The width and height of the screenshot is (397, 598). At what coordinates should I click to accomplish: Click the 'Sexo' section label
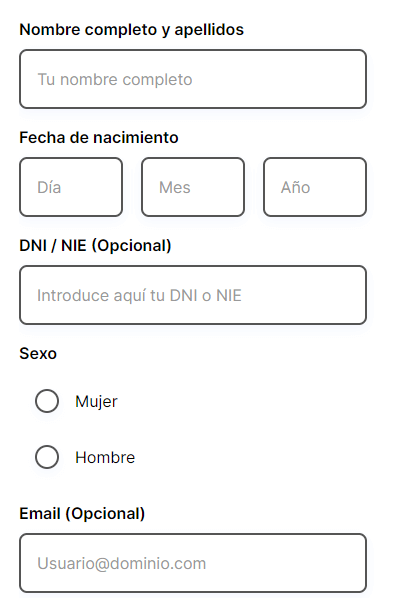[38, 354]
